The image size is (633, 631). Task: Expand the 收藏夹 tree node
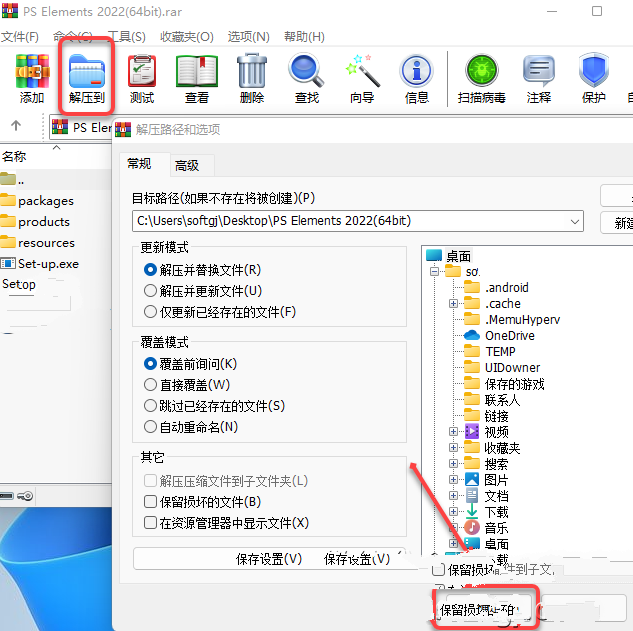(x=453, y=447)
